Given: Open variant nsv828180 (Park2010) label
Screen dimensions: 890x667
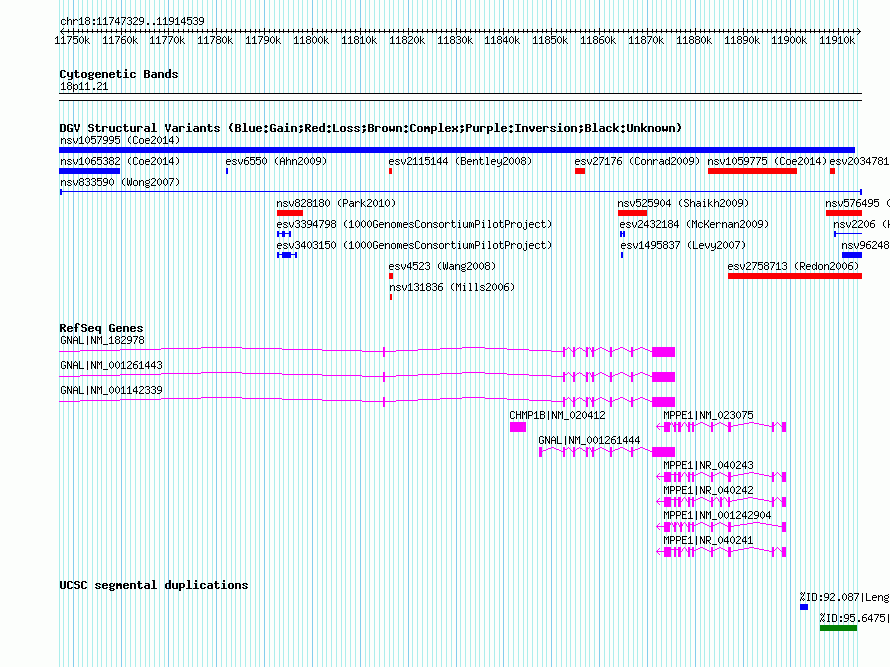Looking at the screenshot, I should (x=336, y=203).
